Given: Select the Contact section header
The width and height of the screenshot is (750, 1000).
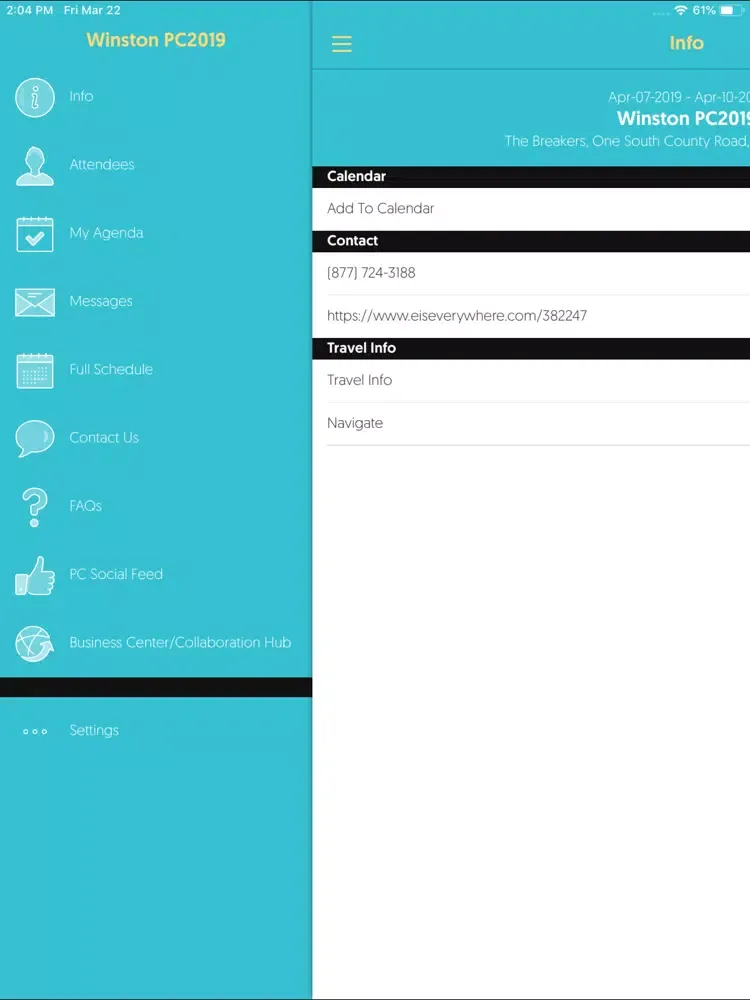Looking at the screenshot, I should tap(531, 241).
